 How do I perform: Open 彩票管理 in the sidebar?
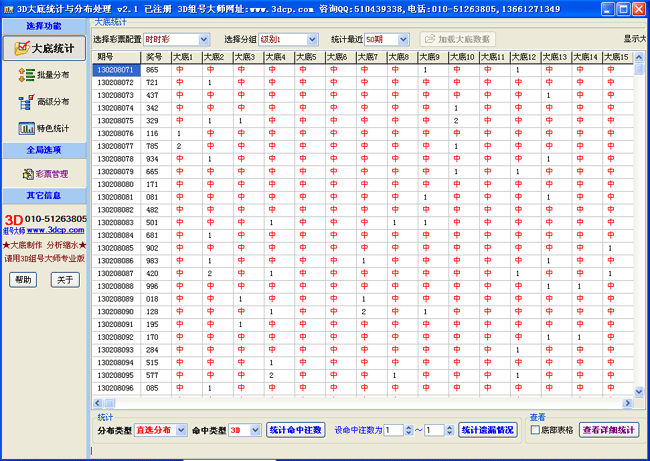pos(43,173)
